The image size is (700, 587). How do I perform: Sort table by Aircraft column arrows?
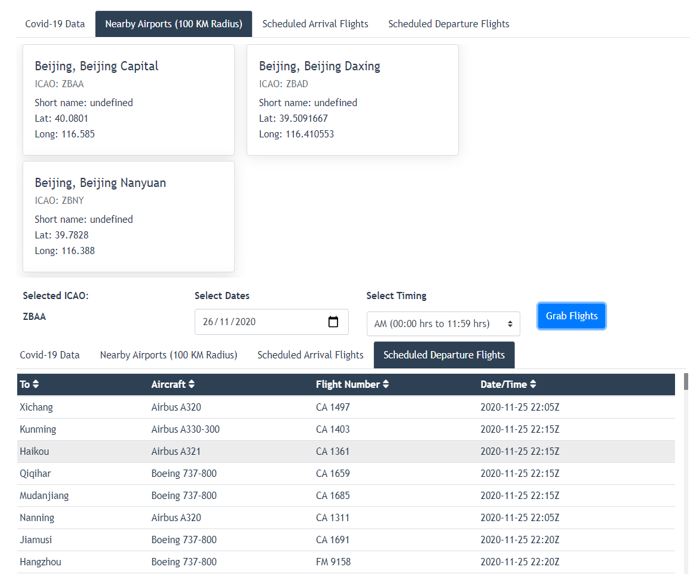click(x=192, y=384)
